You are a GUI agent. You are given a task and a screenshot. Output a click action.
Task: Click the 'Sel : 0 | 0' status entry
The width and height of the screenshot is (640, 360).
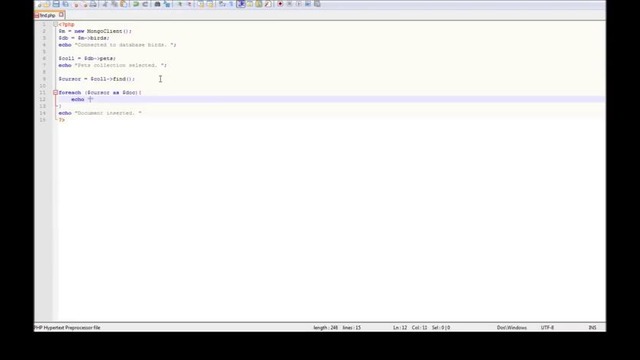(441, 327)
